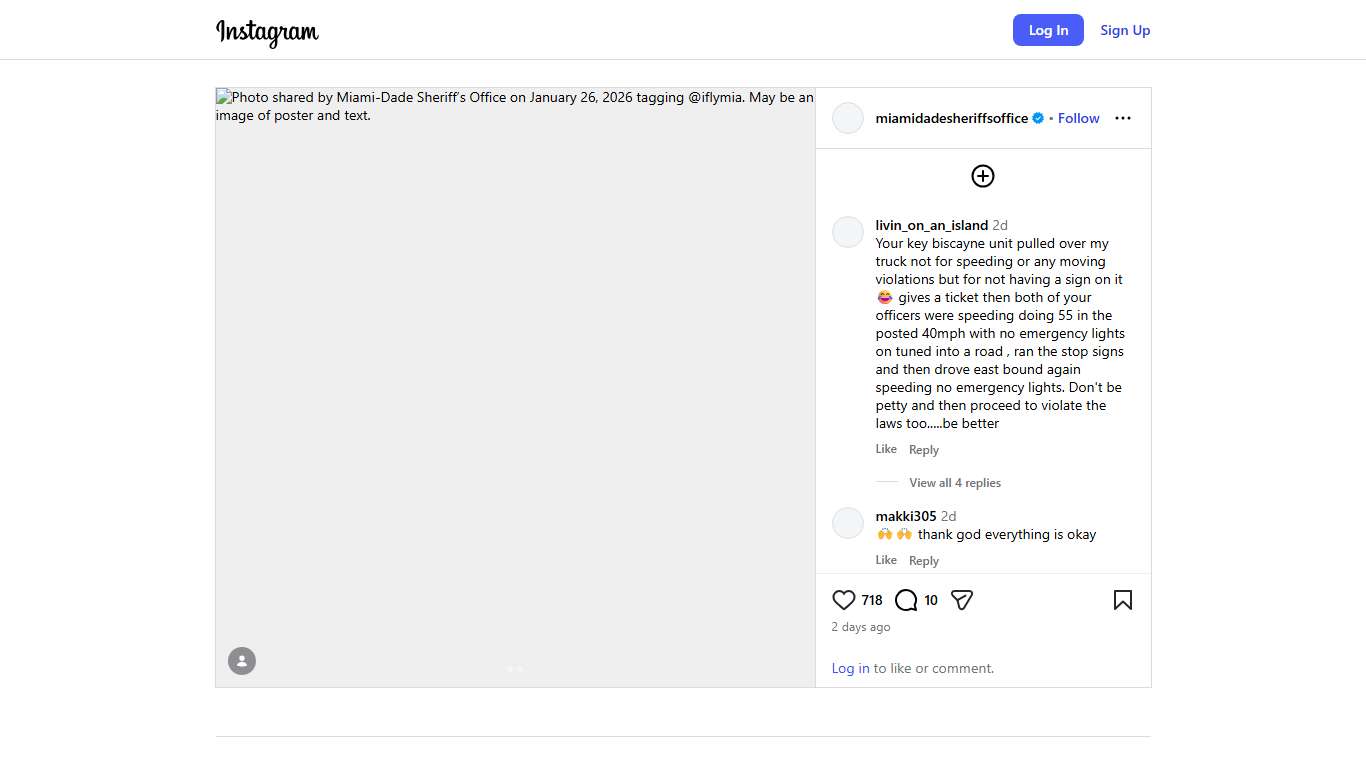Click the heart like icon
Viewport: 1366px width, 768px height.
tap(844, 600)
